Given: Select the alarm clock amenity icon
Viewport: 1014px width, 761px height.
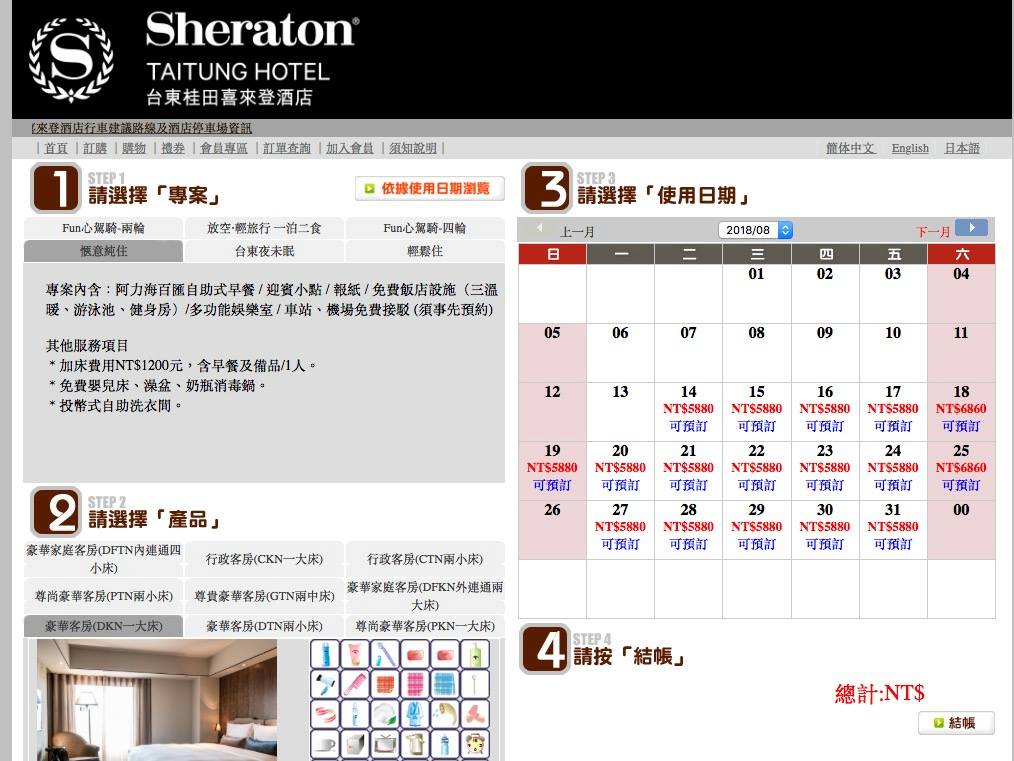Looking at the screenshot, I should coord(475,744).
